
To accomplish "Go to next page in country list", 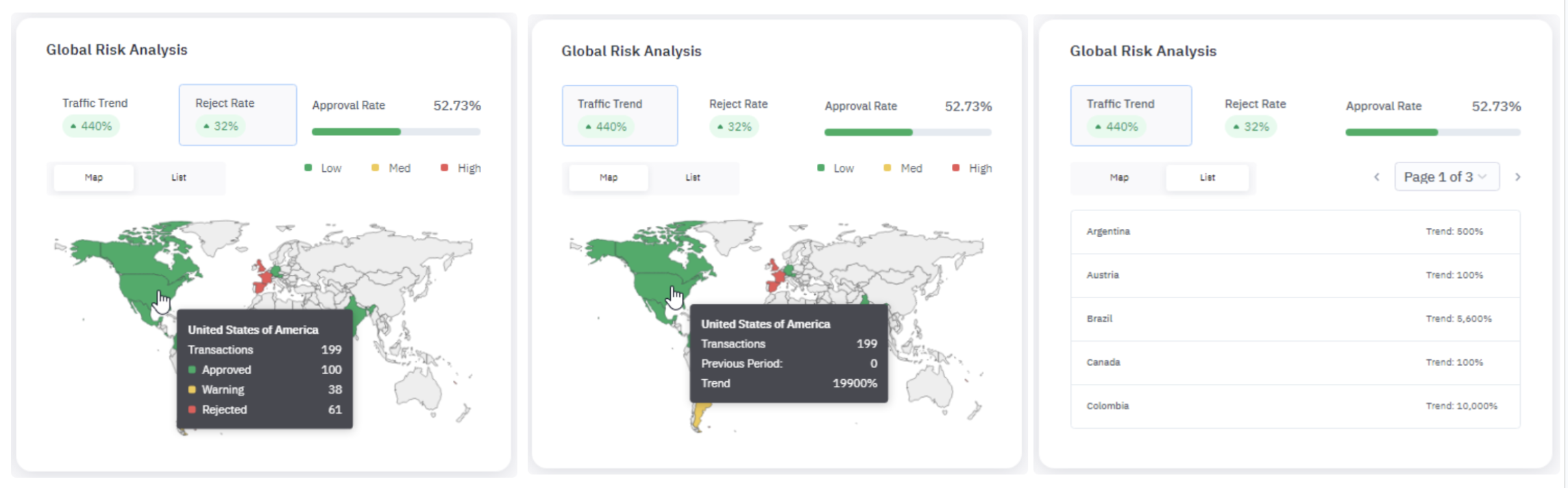I will pyautogui.click(x=1518, y=178).
